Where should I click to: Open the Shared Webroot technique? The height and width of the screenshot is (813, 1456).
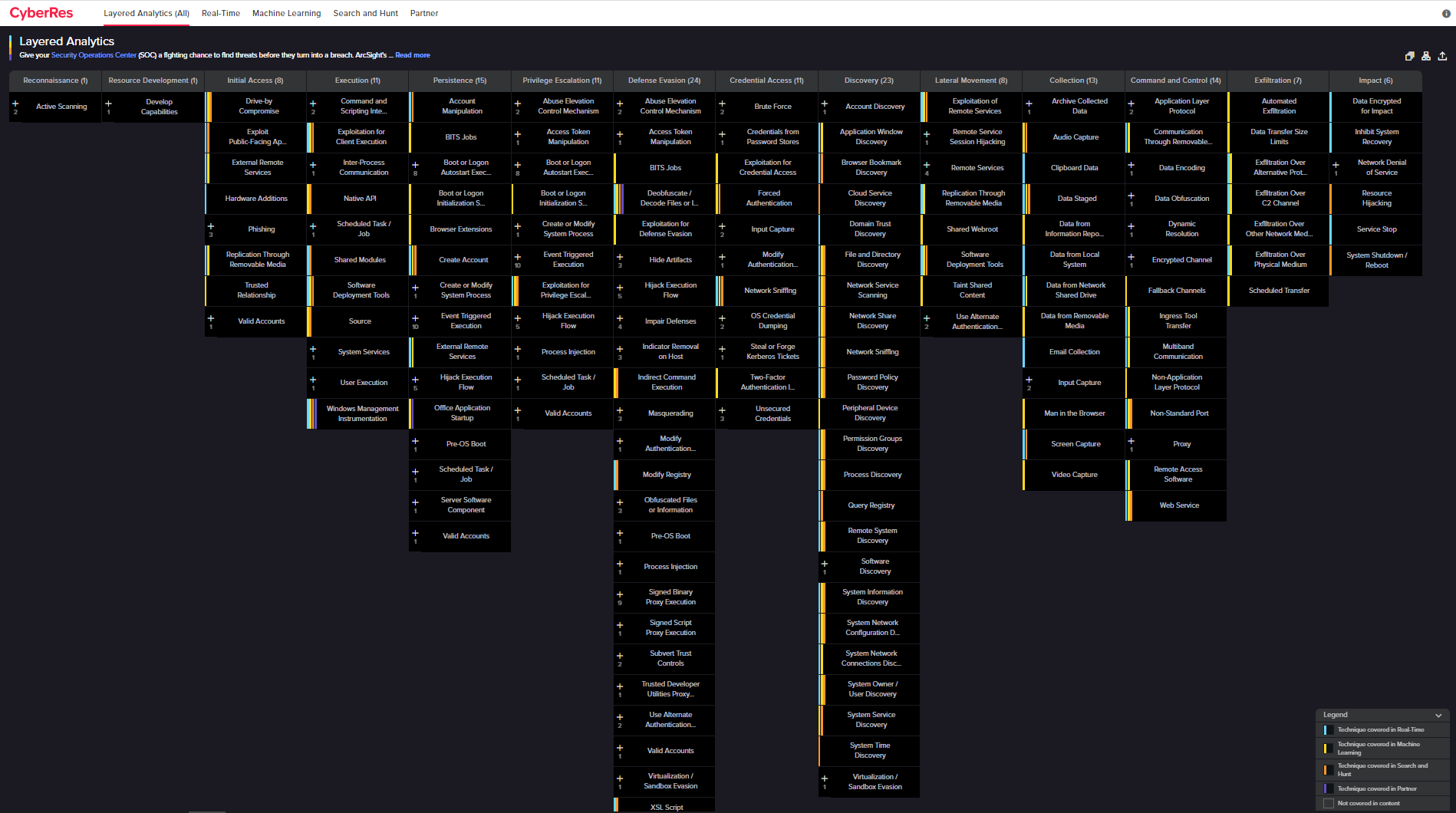tap(973, 229)
